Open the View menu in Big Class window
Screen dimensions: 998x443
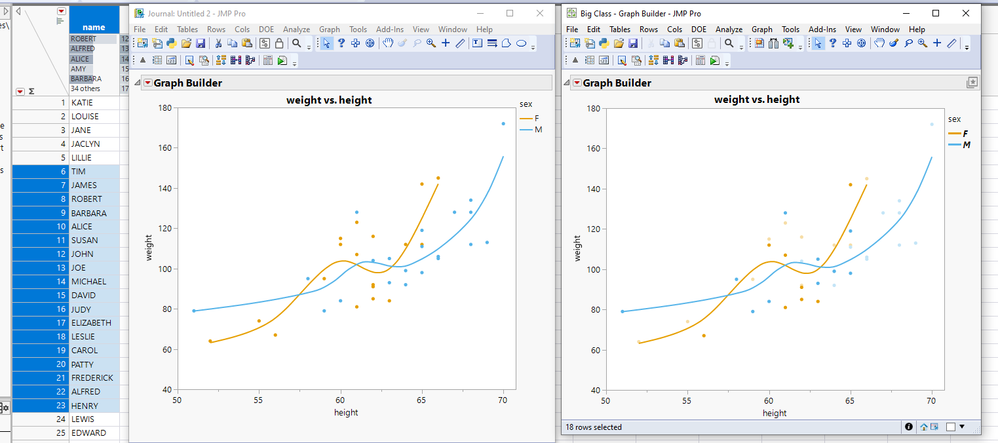(x=853, y=29)
